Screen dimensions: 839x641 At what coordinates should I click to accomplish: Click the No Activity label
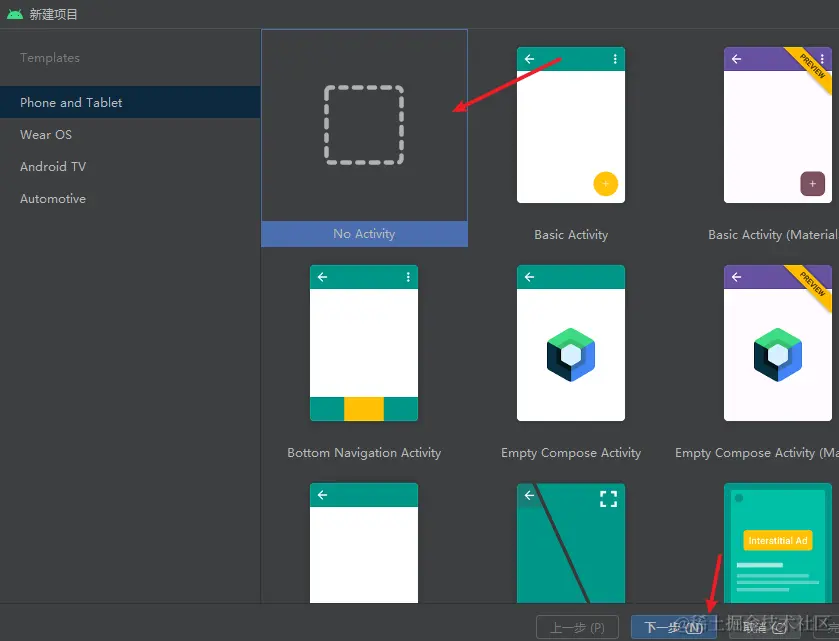click(364, 234)
